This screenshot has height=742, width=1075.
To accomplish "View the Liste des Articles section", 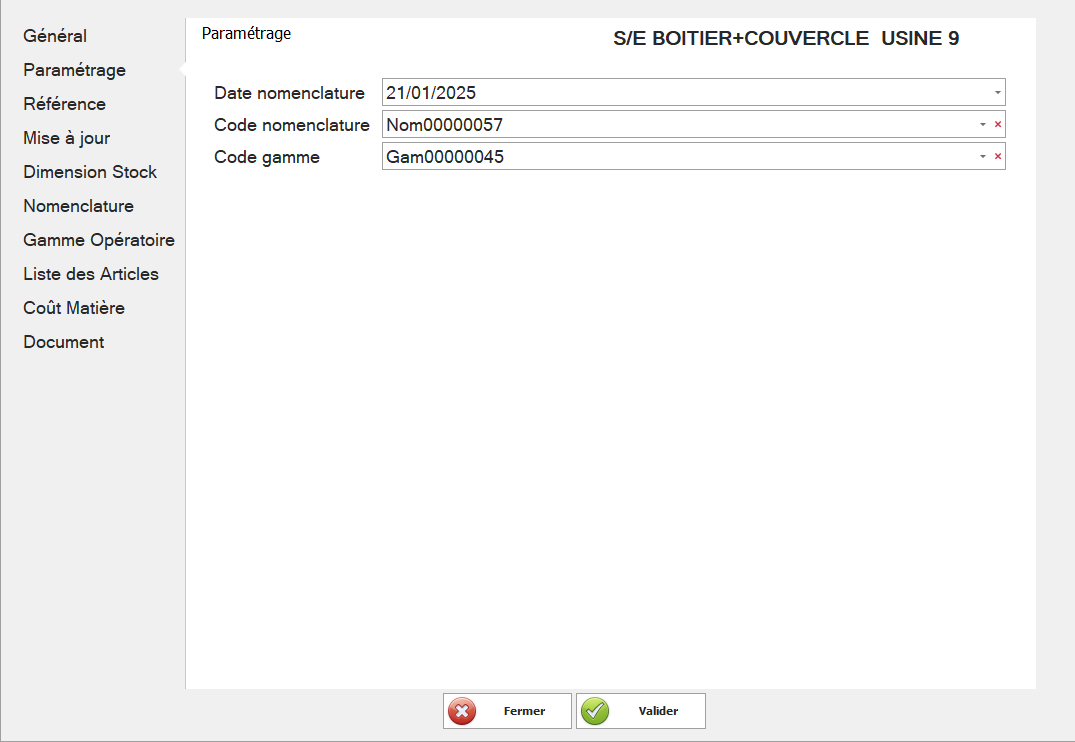I will [x=91, y=274].
